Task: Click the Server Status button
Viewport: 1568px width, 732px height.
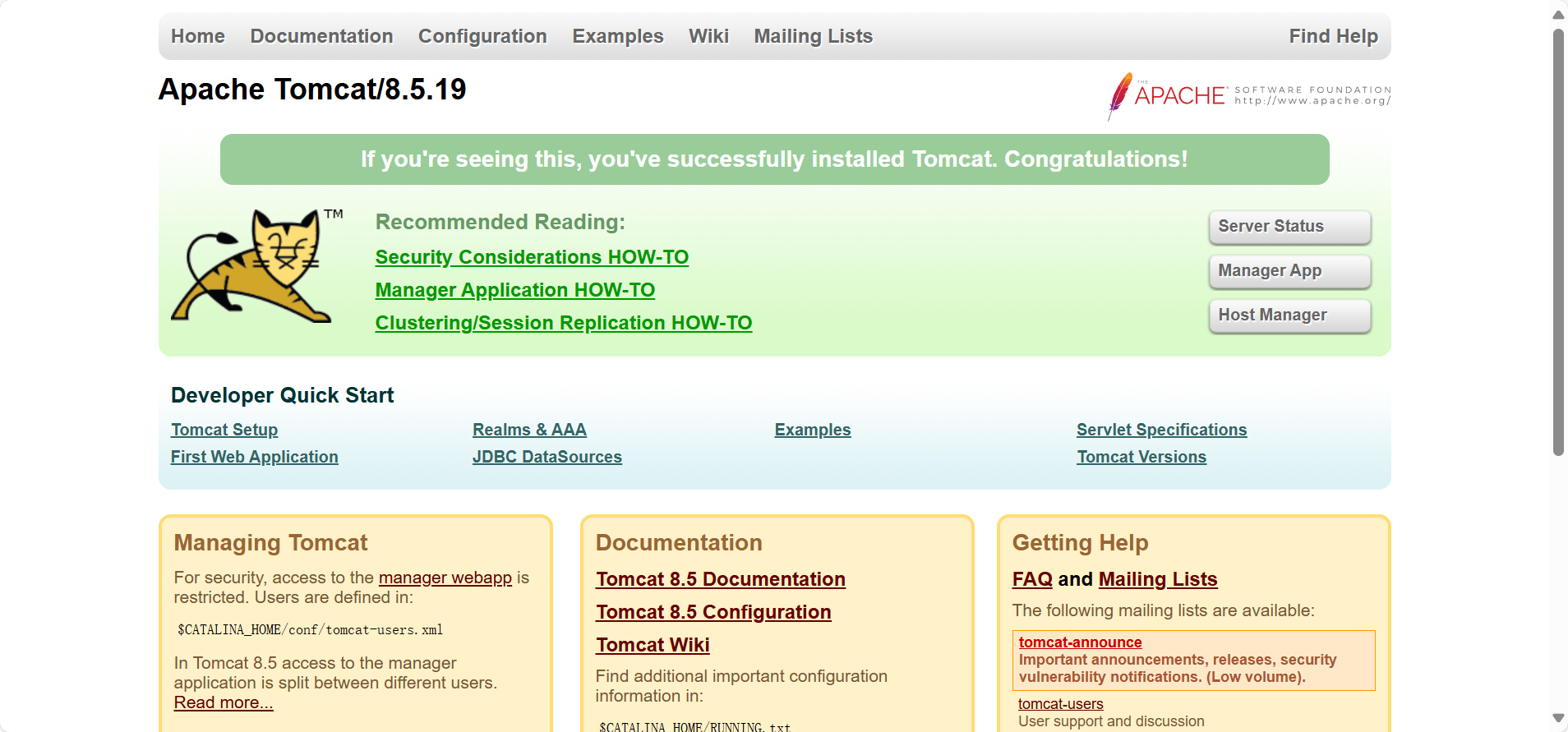Action: pyautogui.click(x=1289, y=227)
